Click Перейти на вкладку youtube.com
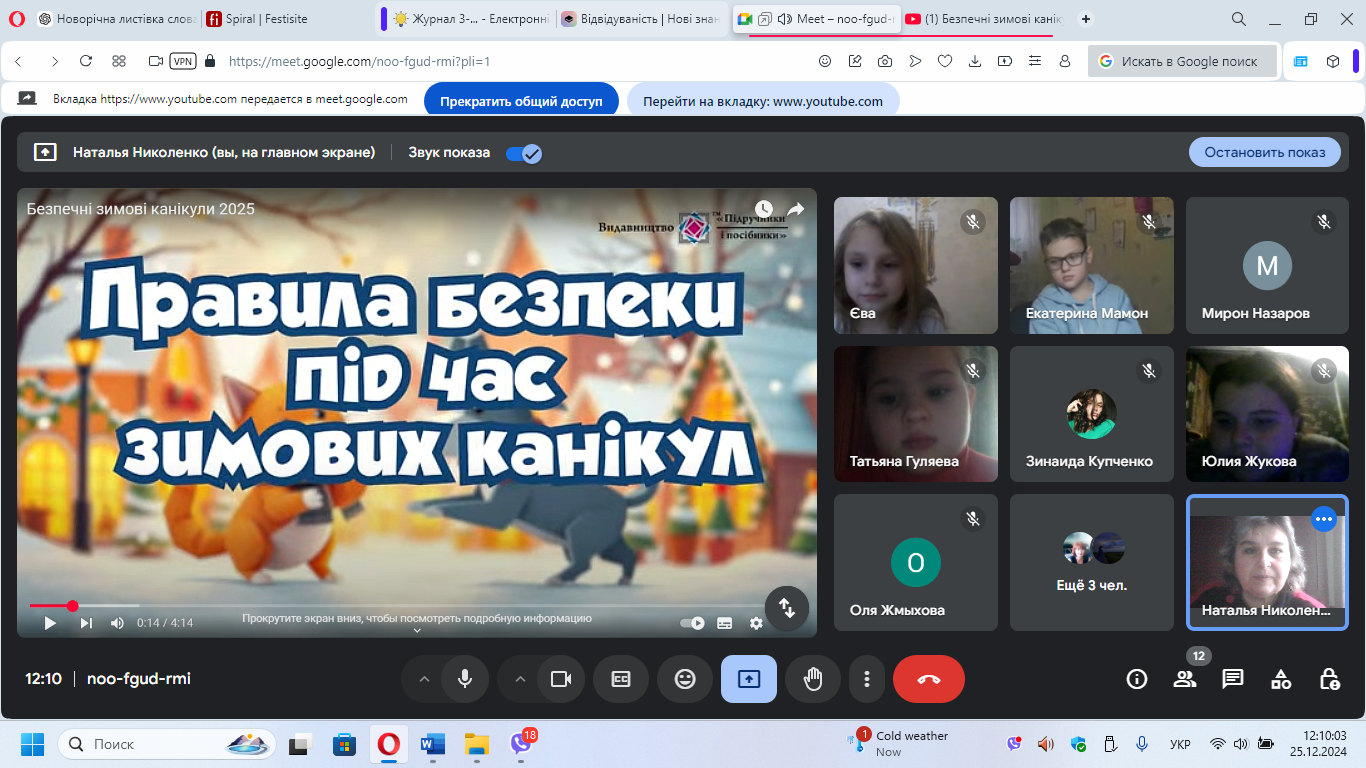 click(x=763, y=101)
